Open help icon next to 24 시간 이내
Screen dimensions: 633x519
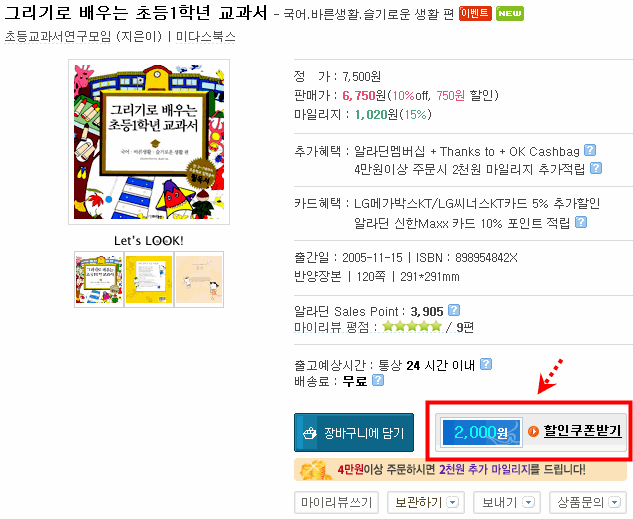tap(486, 364)
